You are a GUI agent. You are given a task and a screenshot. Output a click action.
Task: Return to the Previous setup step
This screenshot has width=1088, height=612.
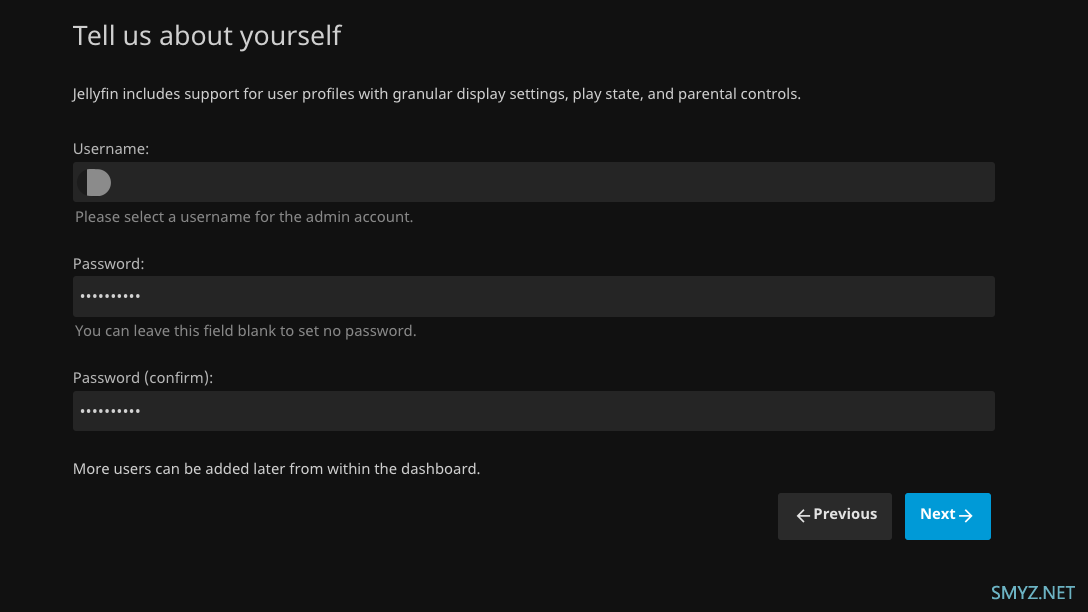(834, 516)
